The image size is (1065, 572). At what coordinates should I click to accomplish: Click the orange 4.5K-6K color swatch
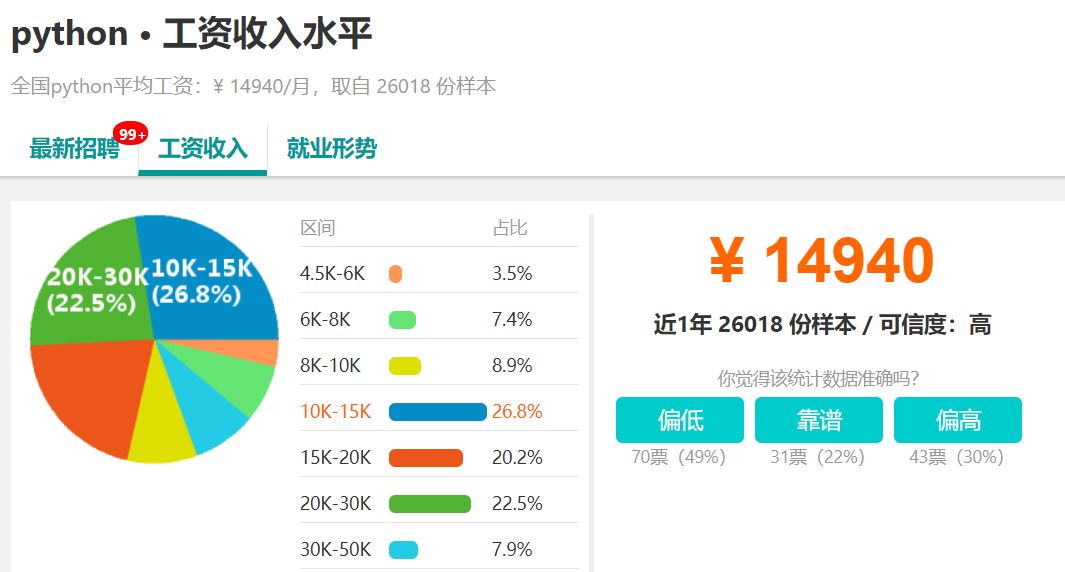click(x=395, y=274)
